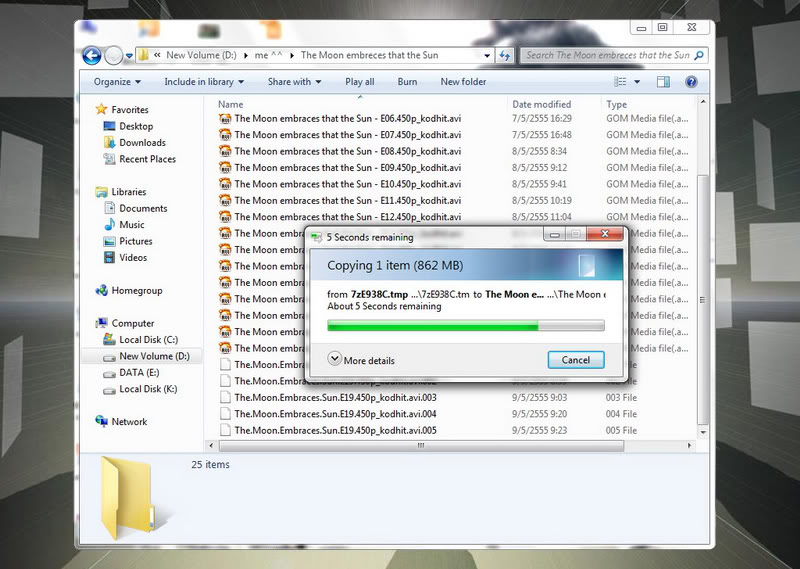800x569 pixels.
Task: Click the Back navigation arrow button
Action: (92, 55)
